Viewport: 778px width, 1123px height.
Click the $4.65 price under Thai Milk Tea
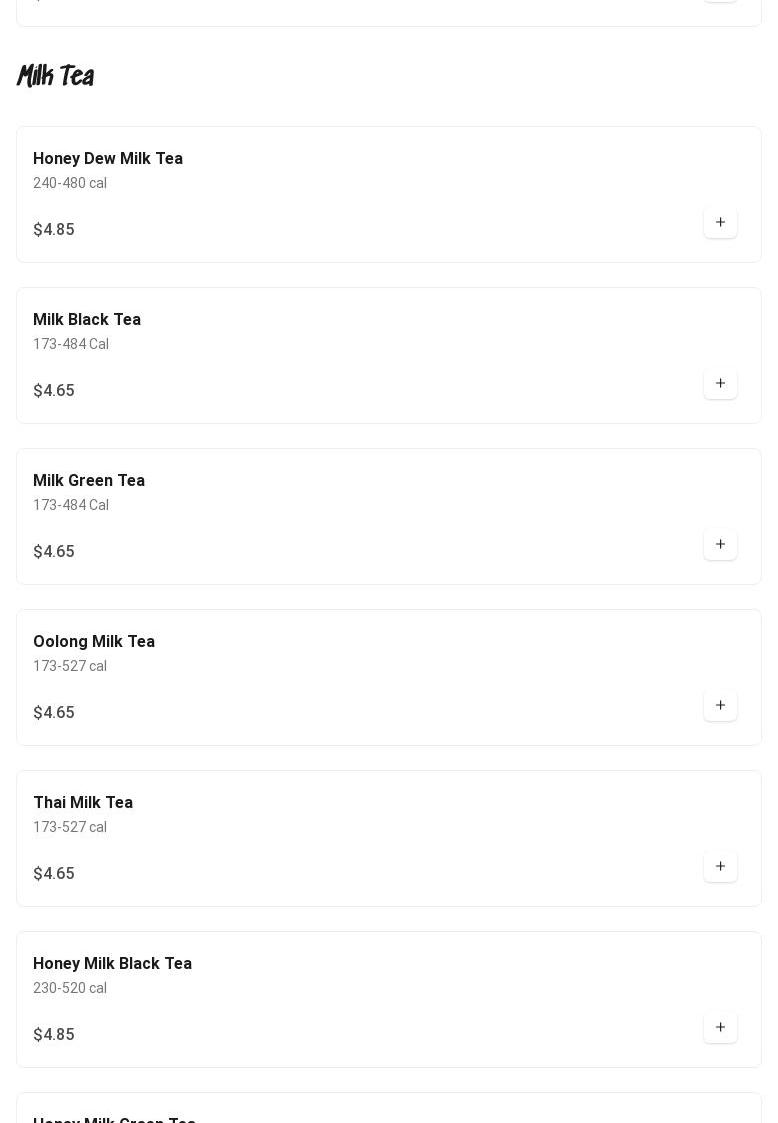pos(54,874)
